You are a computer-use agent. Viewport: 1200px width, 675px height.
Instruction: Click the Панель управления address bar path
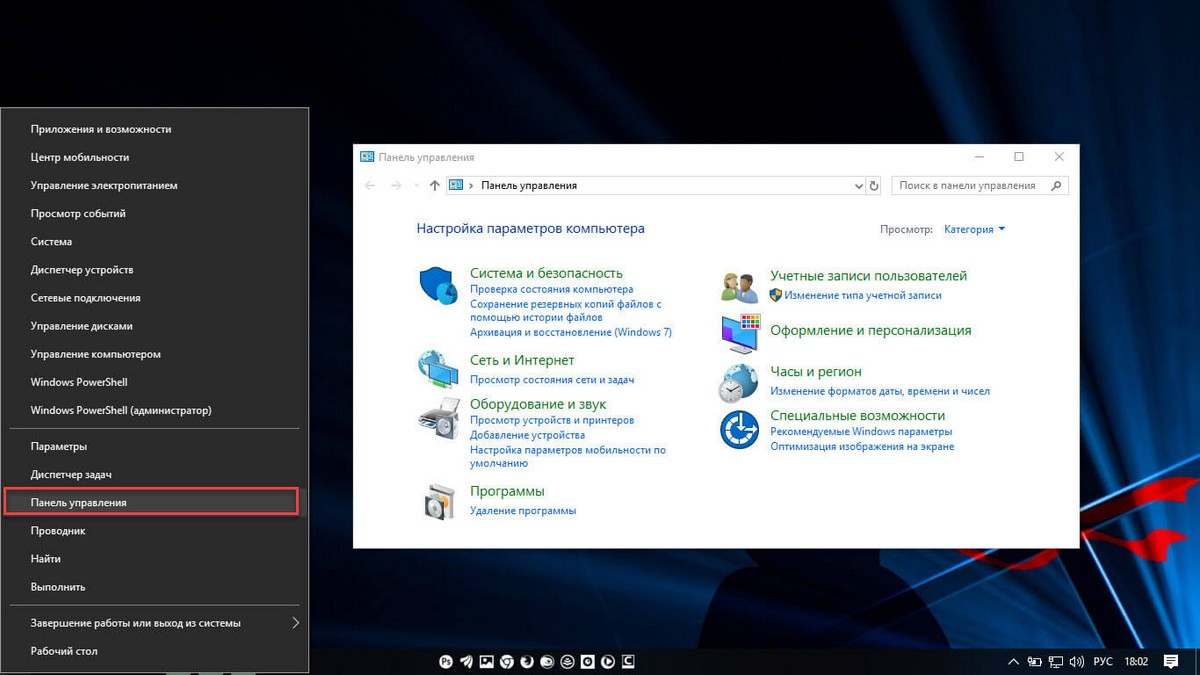pyautogui.click(x=529, y=185)
